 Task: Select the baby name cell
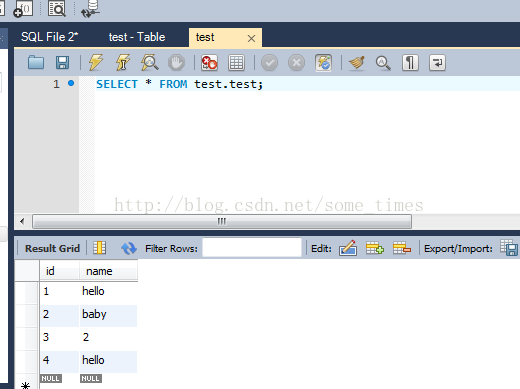click(108, 315)
